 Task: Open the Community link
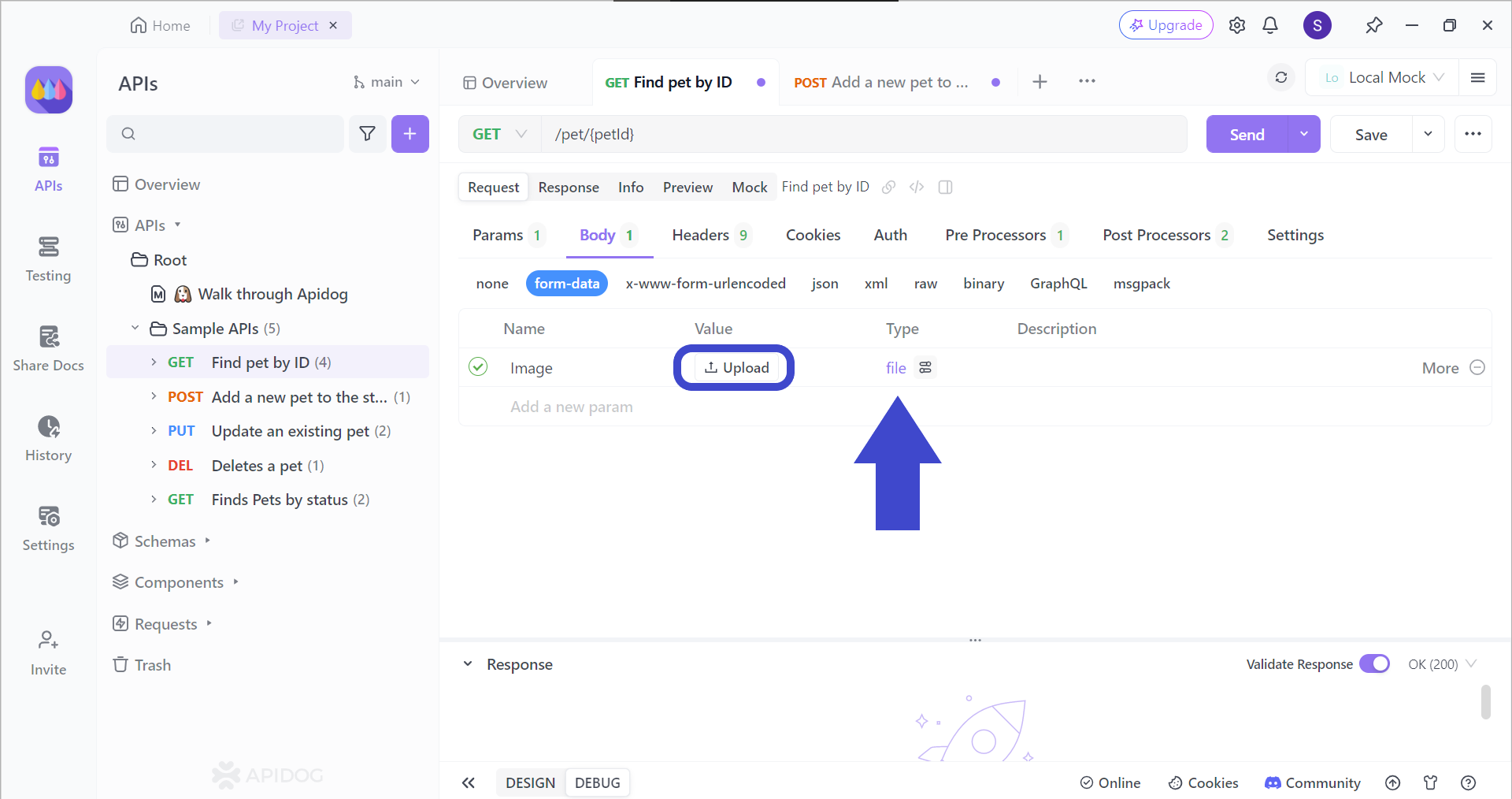pyautogui.click(x=1312, y=782)
